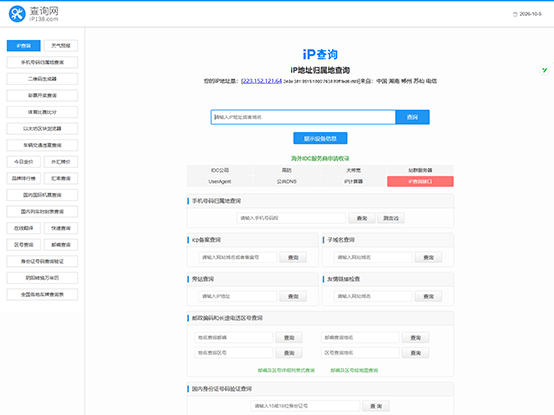Open 外汇牌价 in the sidebar
The width and height of the screenshot is (554, 415).
click(x=61, y=162)
